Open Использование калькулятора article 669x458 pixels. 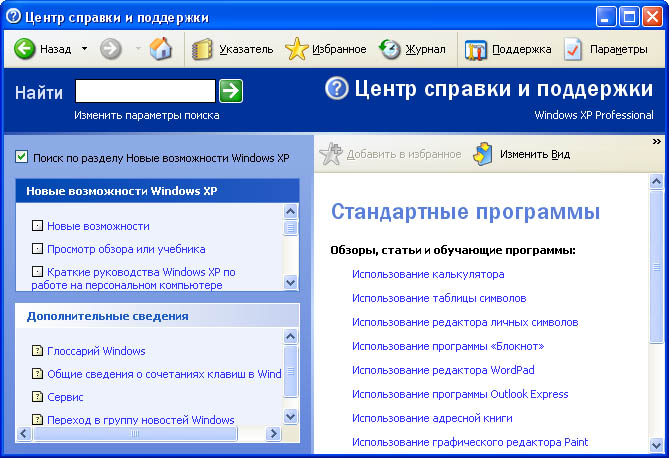coord(428,274)
